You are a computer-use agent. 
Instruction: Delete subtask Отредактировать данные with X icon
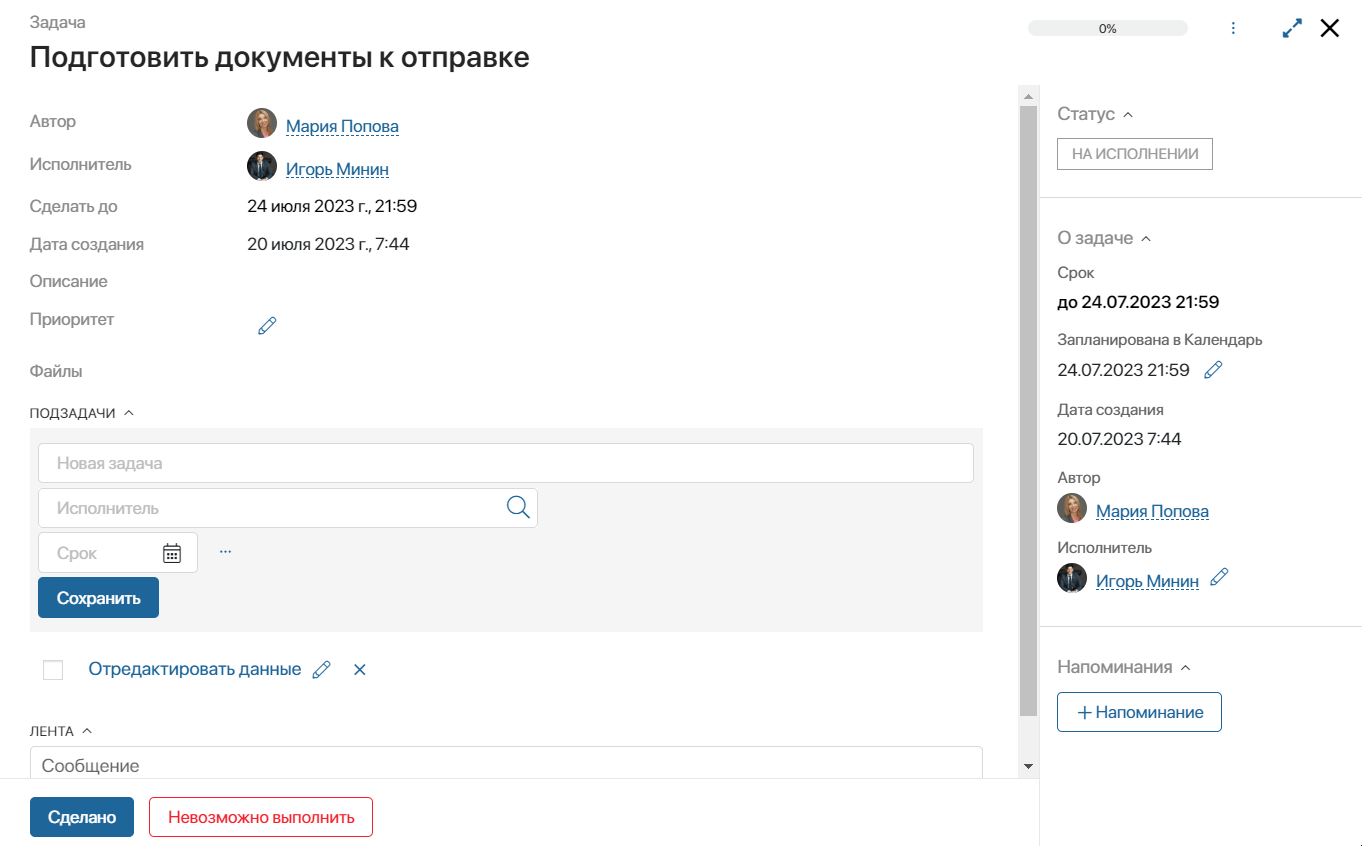point(360,670)
